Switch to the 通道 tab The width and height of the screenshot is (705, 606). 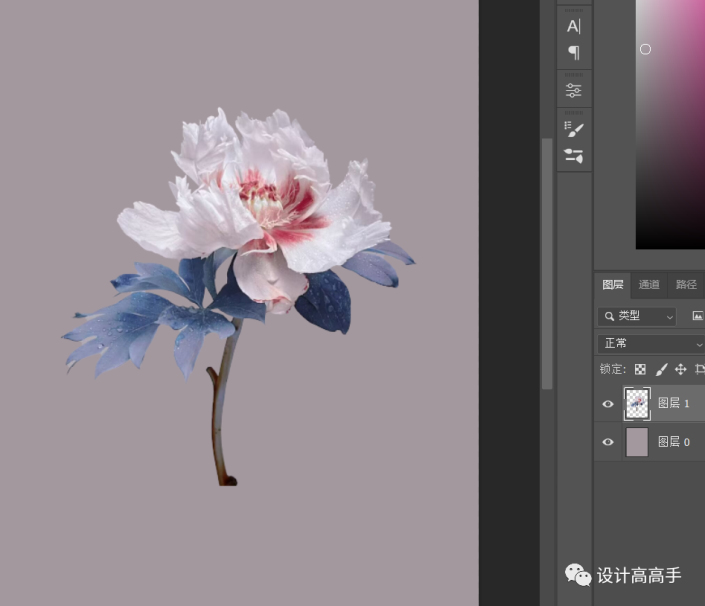pos(649,285)
